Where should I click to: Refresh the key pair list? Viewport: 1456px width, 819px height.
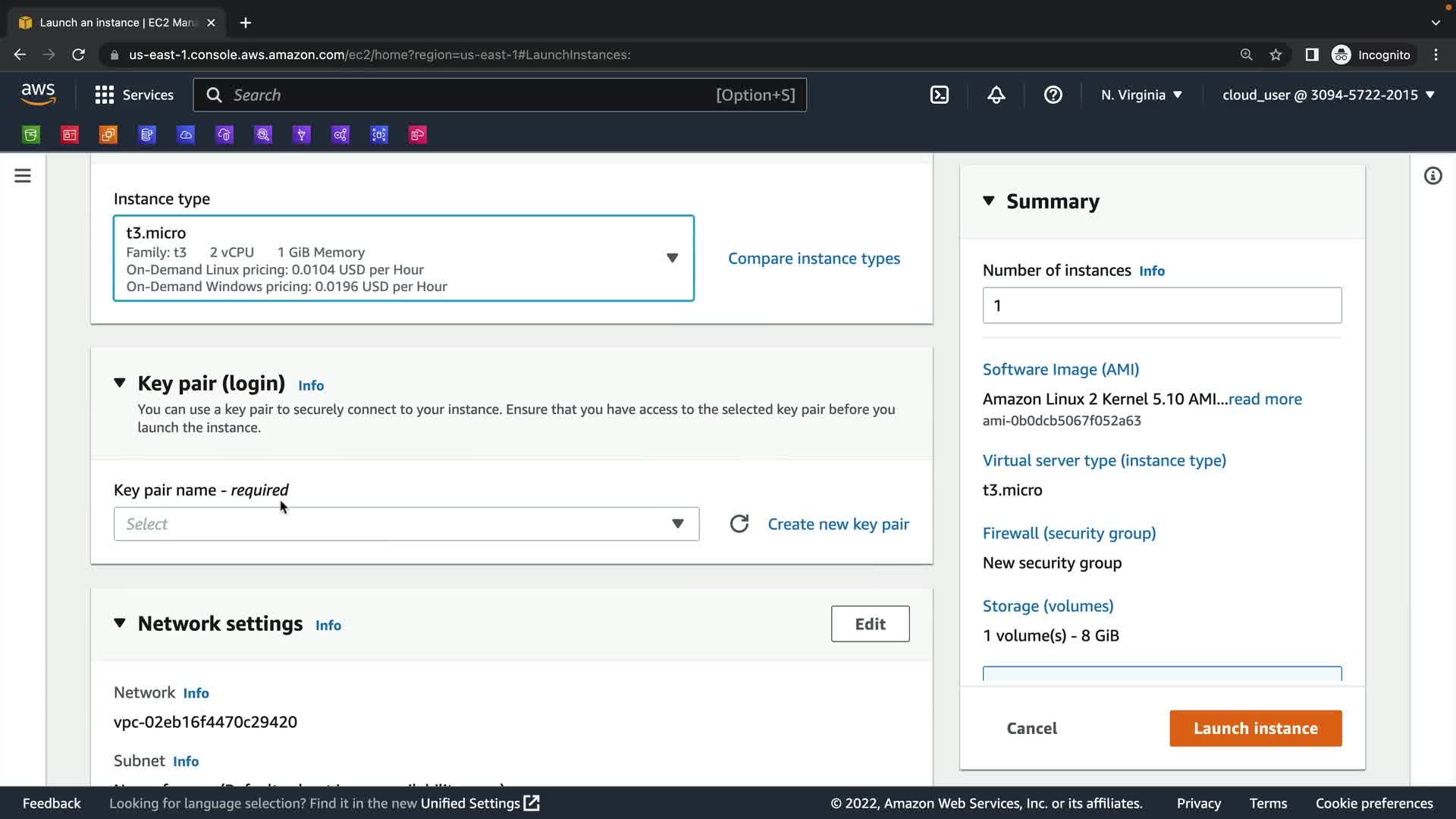point(739,524)
